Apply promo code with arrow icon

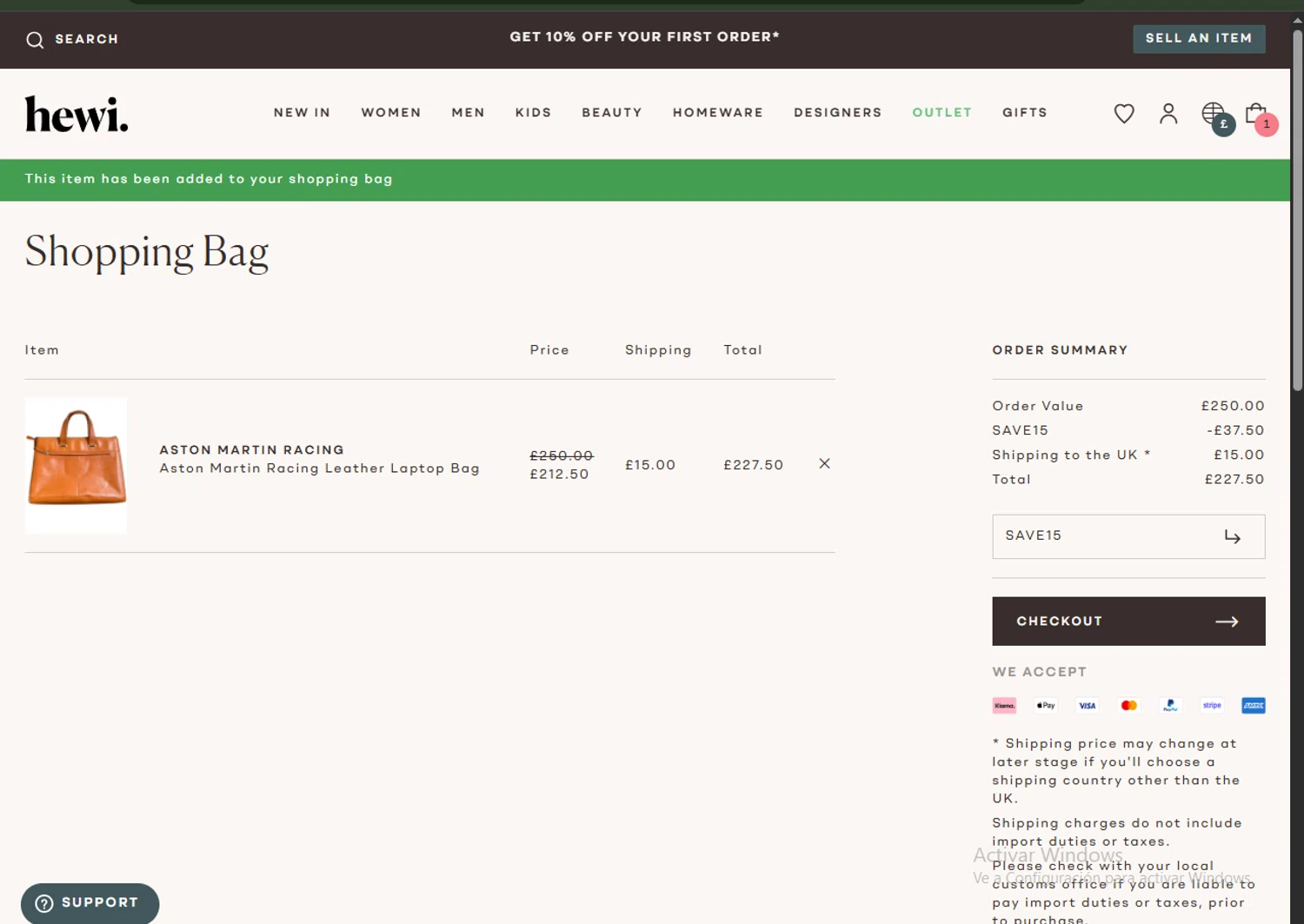(1233, 536)
